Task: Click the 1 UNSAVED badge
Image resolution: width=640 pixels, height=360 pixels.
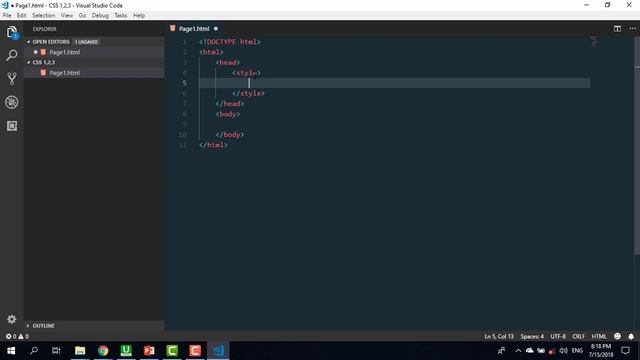Action: [86, 42]
